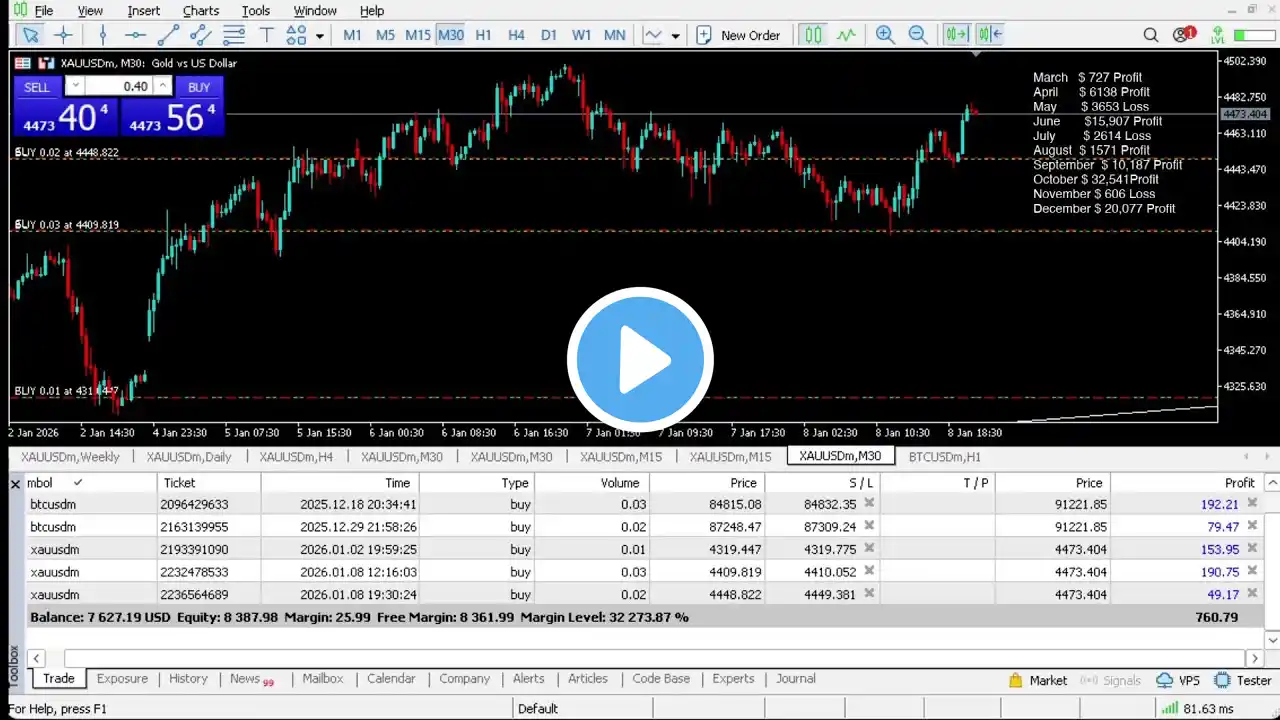Image resolution: width=1280 pixels, height=720 pixels.
Task: Switch chart to M5 timeframe
Action: [385, 35]
